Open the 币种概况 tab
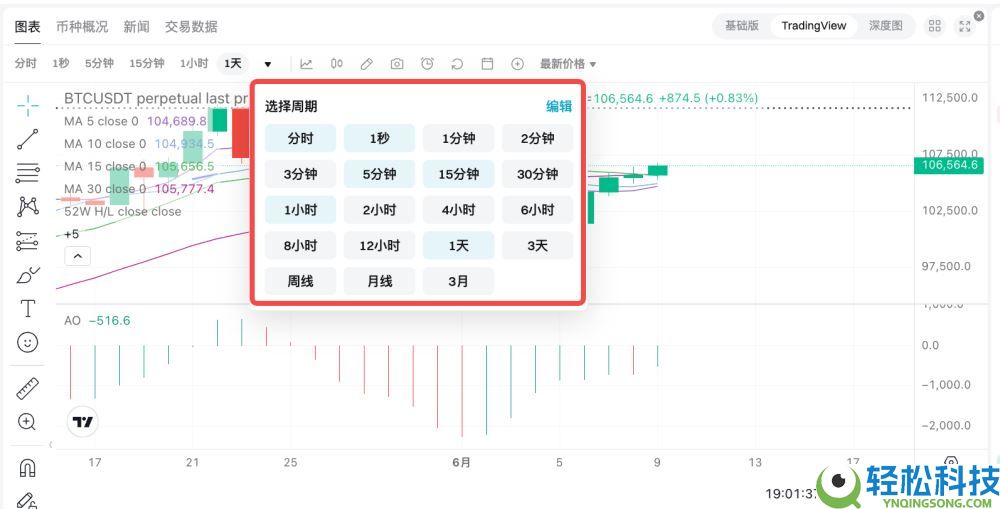 coord(82,26)
